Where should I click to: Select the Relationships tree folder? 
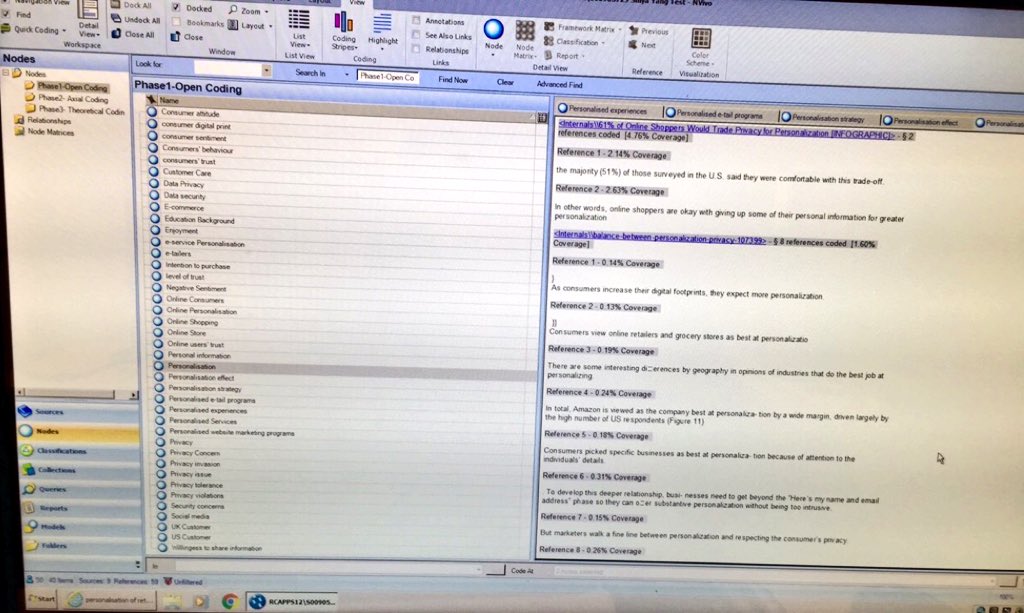pos(43,120)
